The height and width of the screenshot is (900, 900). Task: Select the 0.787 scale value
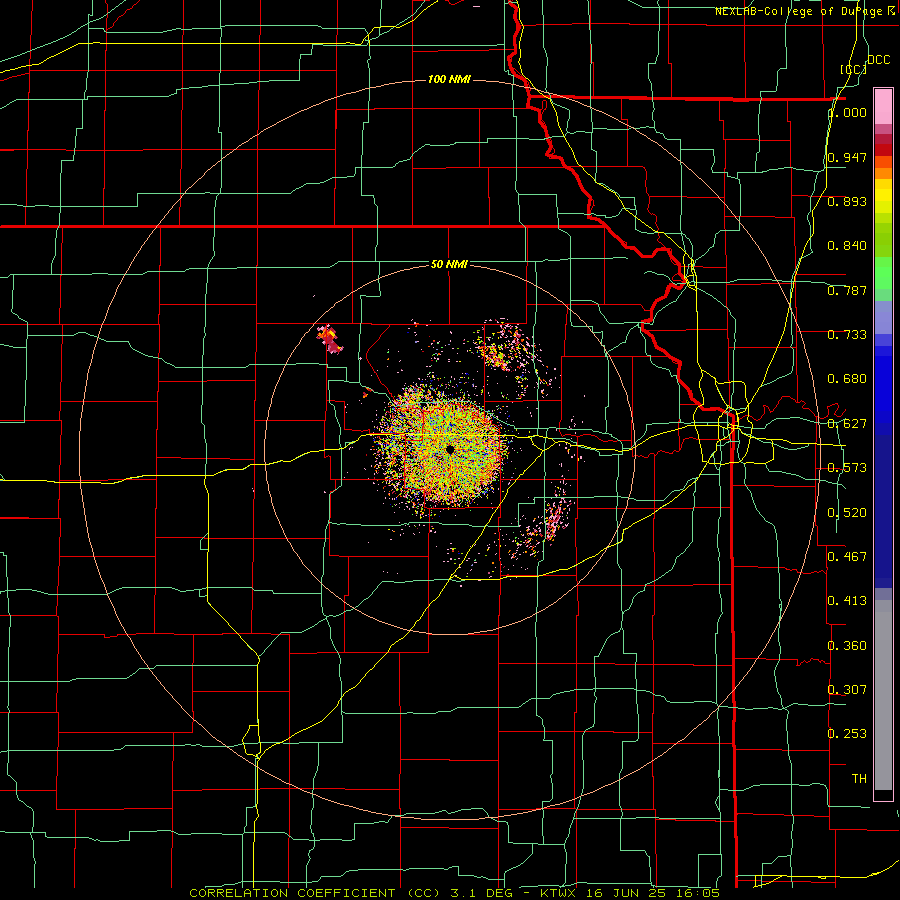coord(848,290)
